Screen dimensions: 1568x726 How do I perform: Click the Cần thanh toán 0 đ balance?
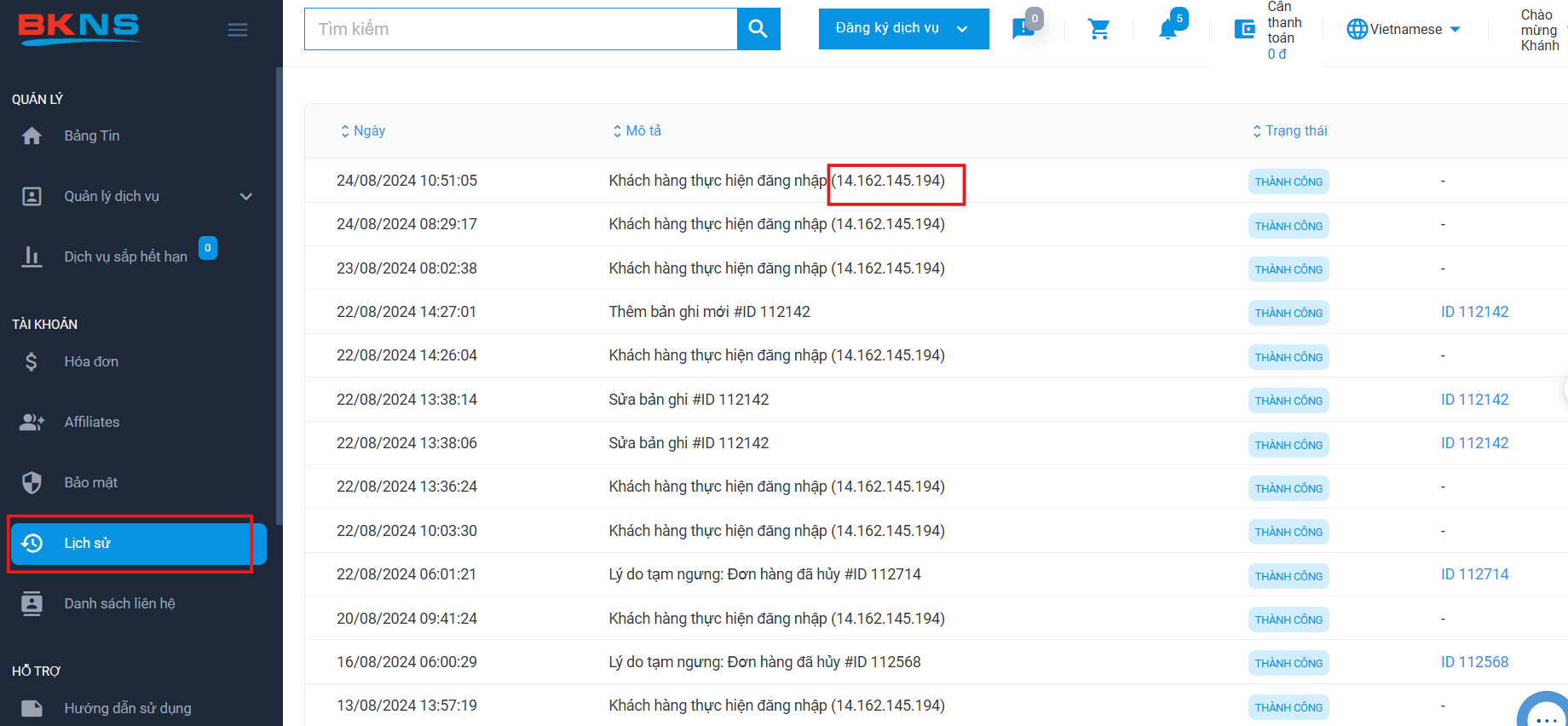(1284, 30)
